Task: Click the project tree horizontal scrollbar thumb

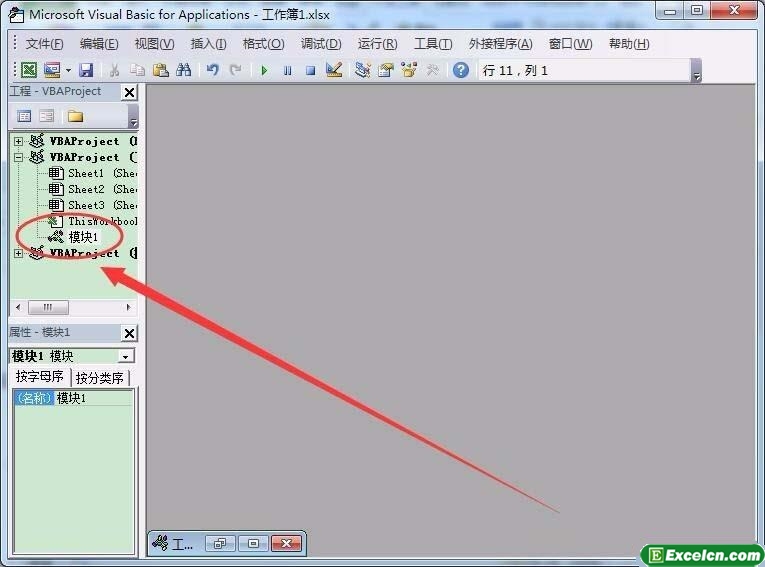Action: (x=48, y=307)
